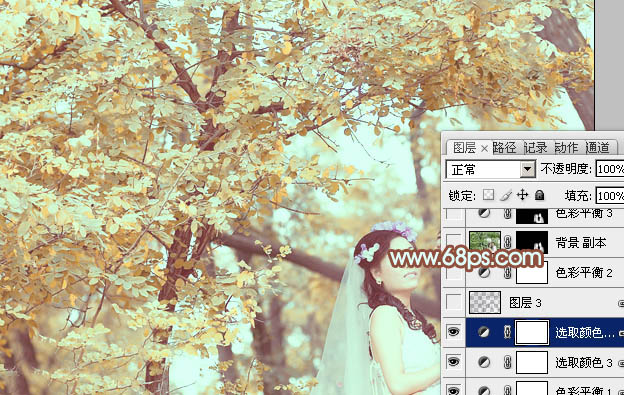Switch to the 动作 tab

click(566, 148)
